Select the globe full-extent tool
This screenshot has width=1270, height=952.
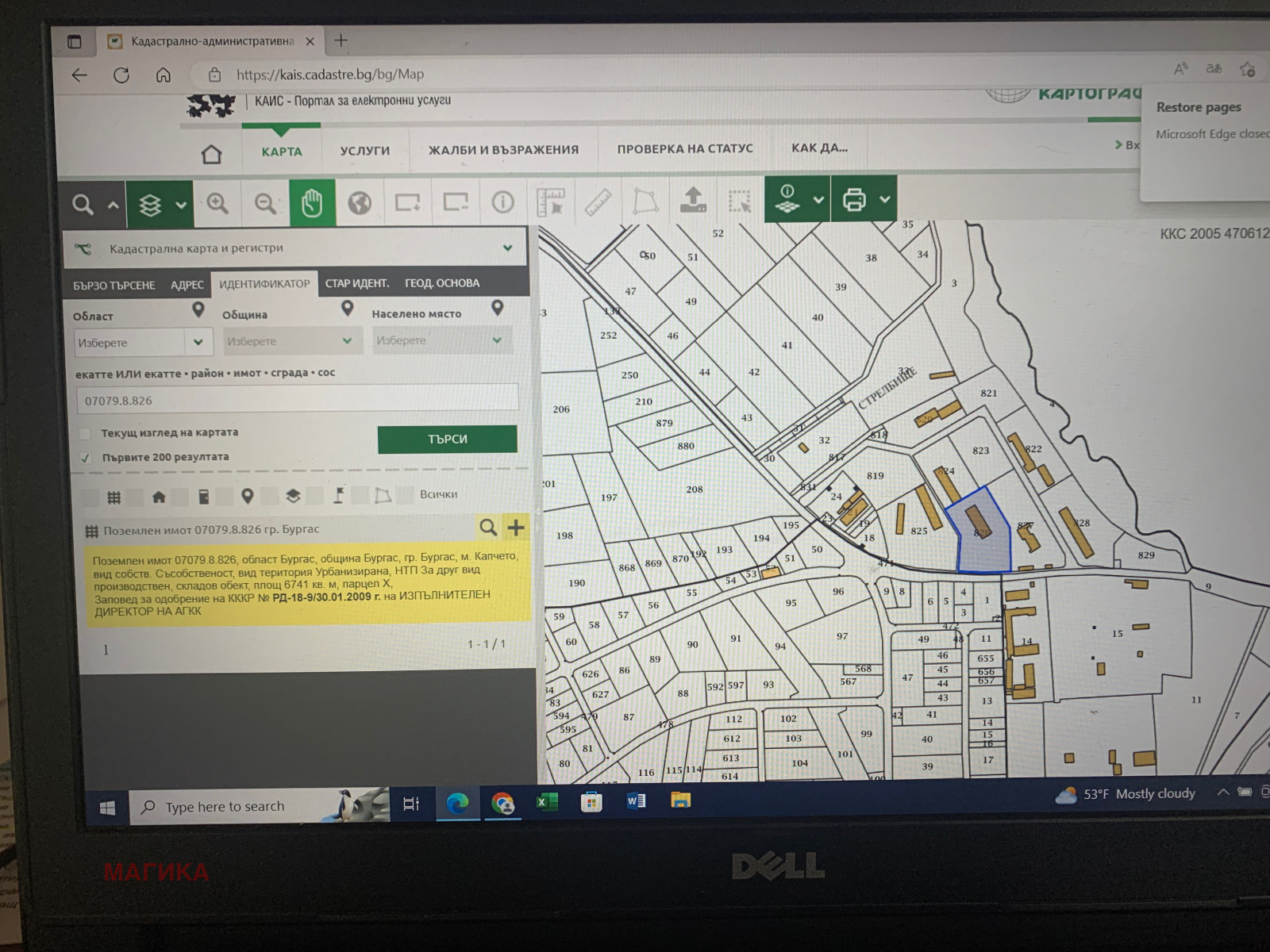[x=360, y=204]
